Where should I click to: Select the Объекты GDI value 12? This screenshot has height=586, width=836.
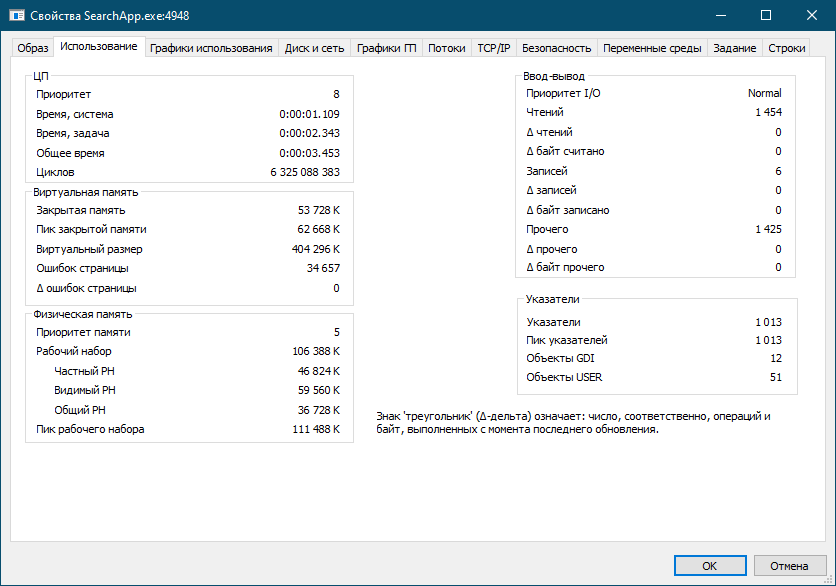tap(776, 358)
